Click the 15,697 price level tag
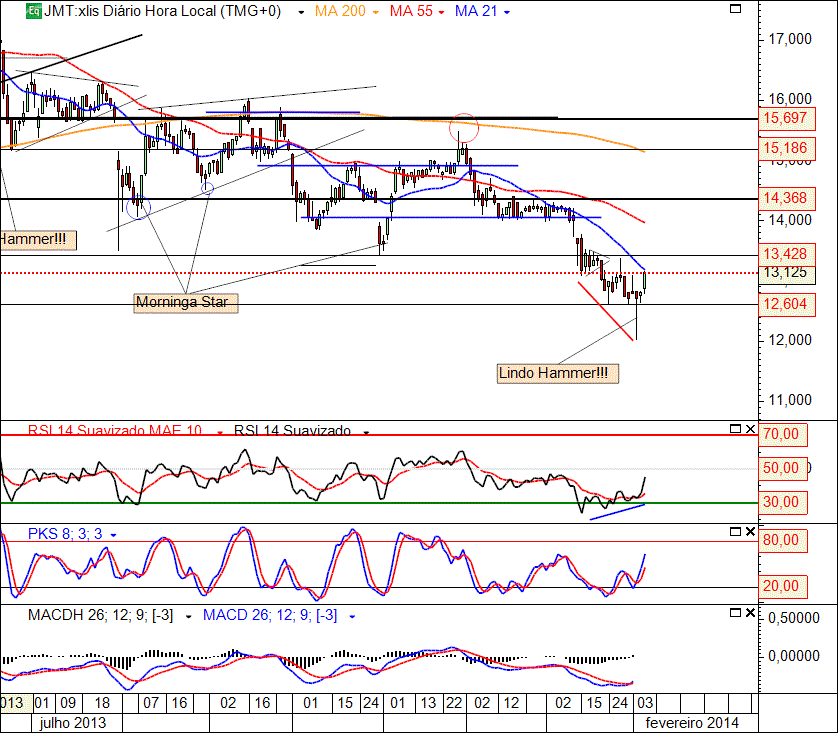 (x=787, y=118)
